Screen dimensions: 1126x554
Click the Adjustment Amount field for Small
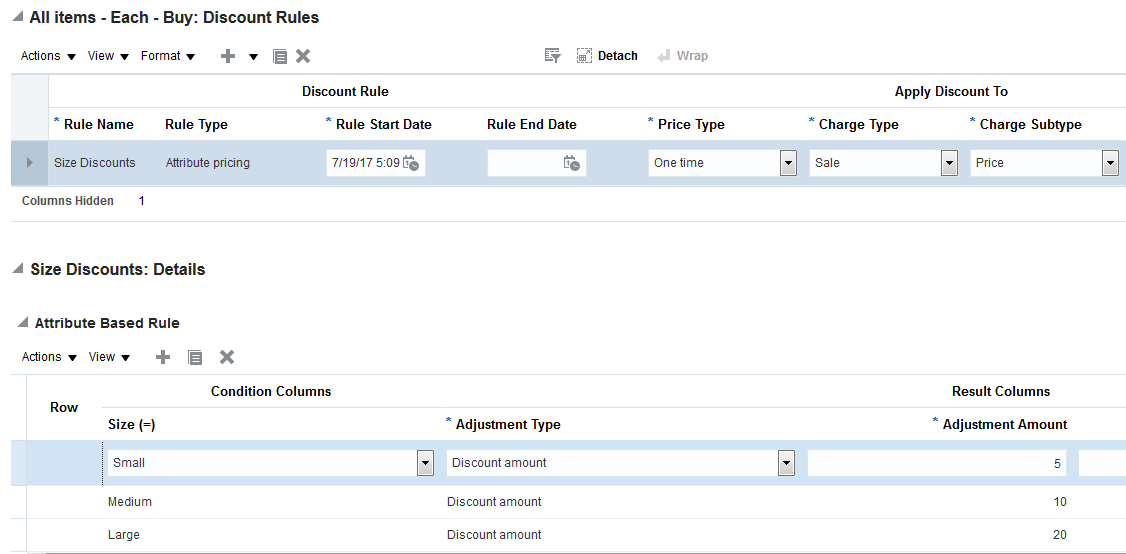936,463
